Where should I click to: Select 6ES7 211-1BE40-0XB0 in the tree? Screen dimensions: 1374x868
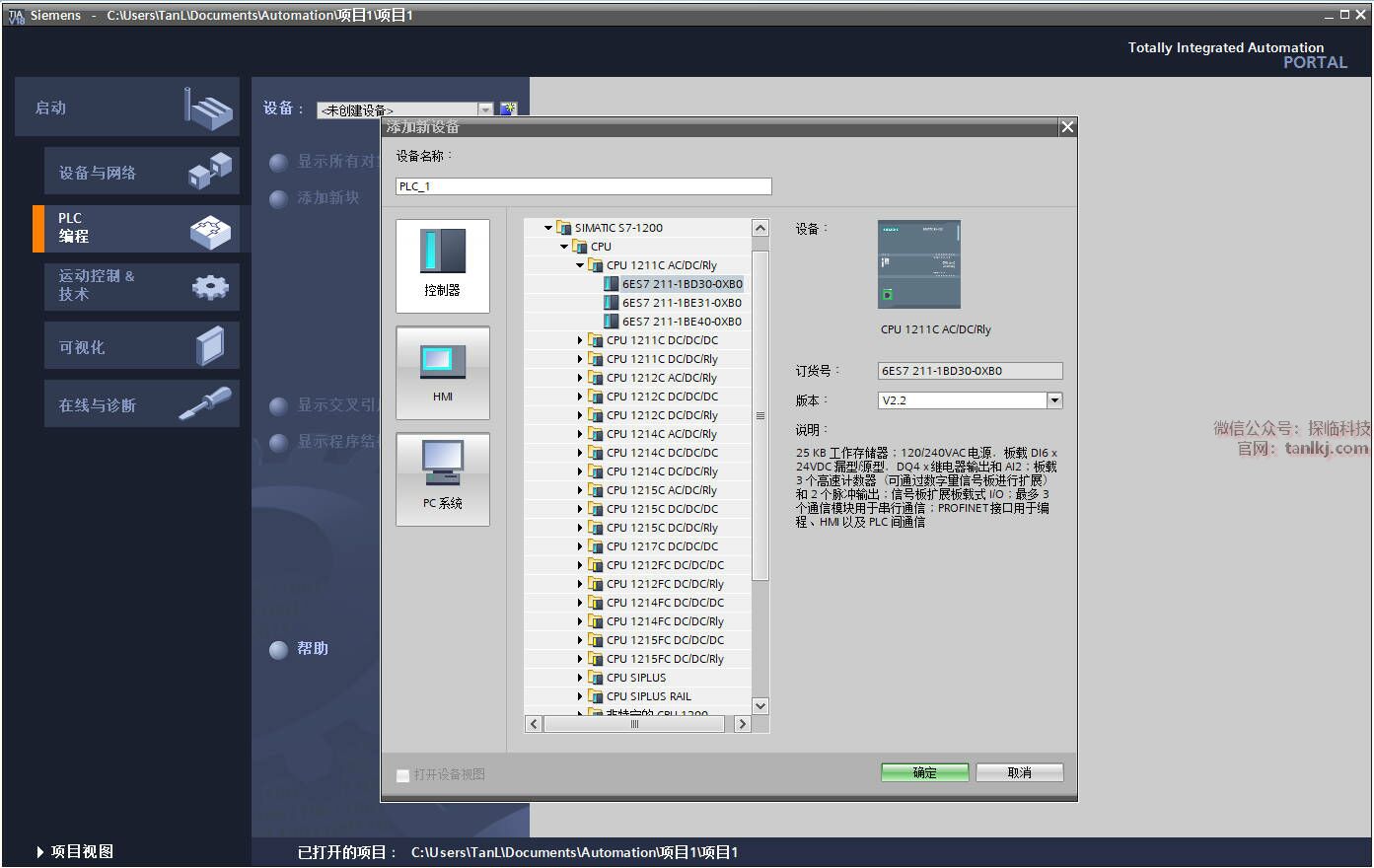[x=682, y=322]
